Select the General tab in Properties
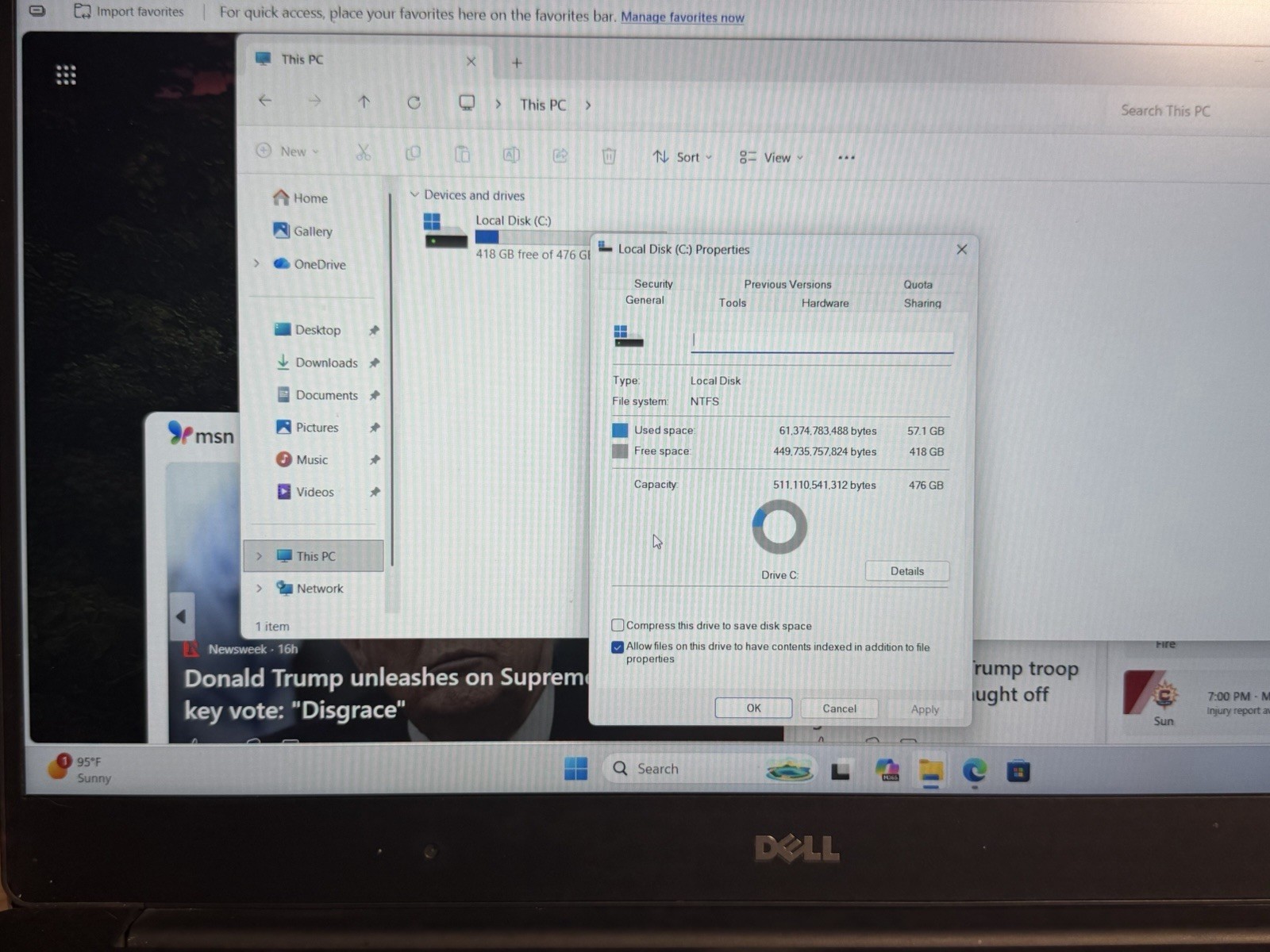Viewport: 1270px width, 952px height. tap(645, 300)
